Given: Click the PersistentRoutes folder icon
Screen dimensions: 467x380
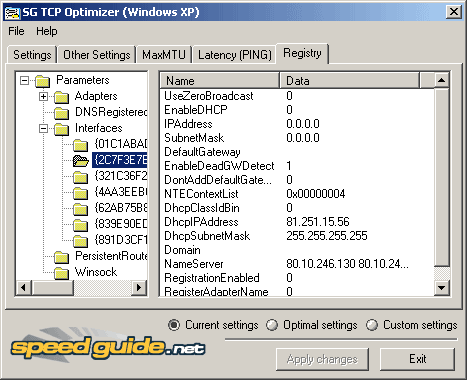Looking at the screenshot, I should coord(62,257).
